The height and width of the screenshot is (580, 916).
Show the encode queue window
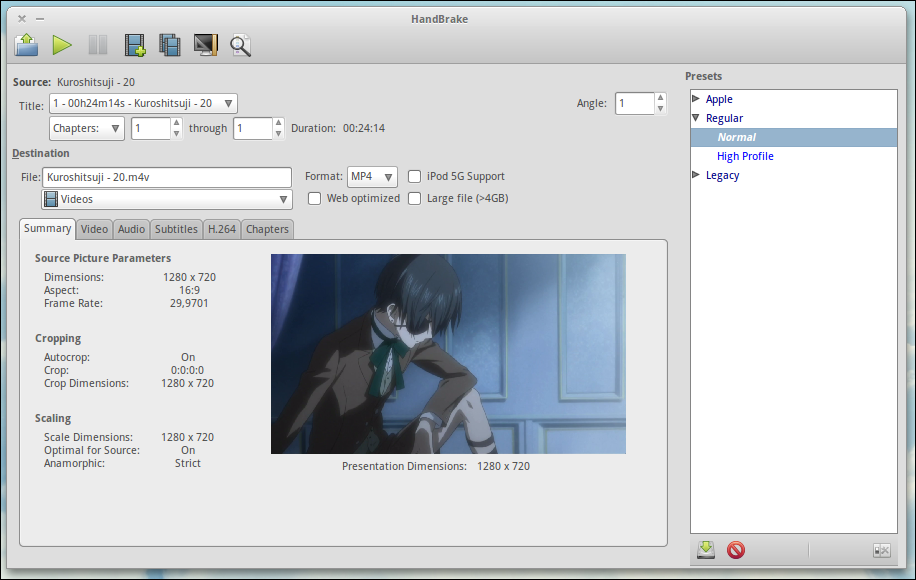click(169, 45)
